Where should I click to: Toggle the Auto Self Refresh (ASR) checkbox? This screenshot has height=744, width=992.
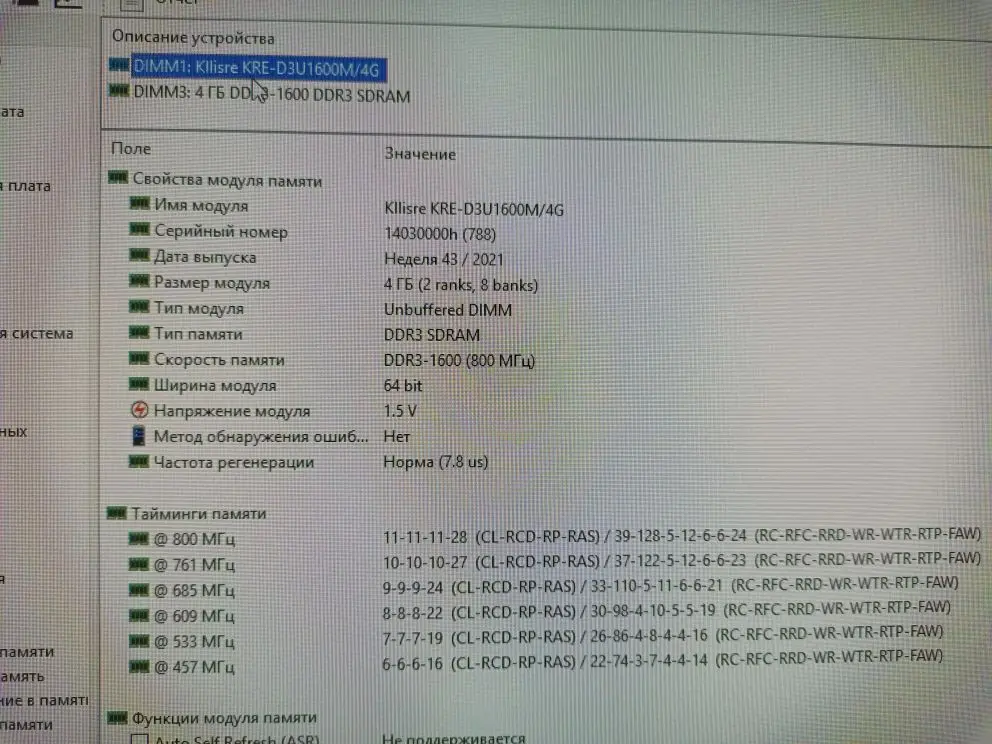tap(139, 739)
